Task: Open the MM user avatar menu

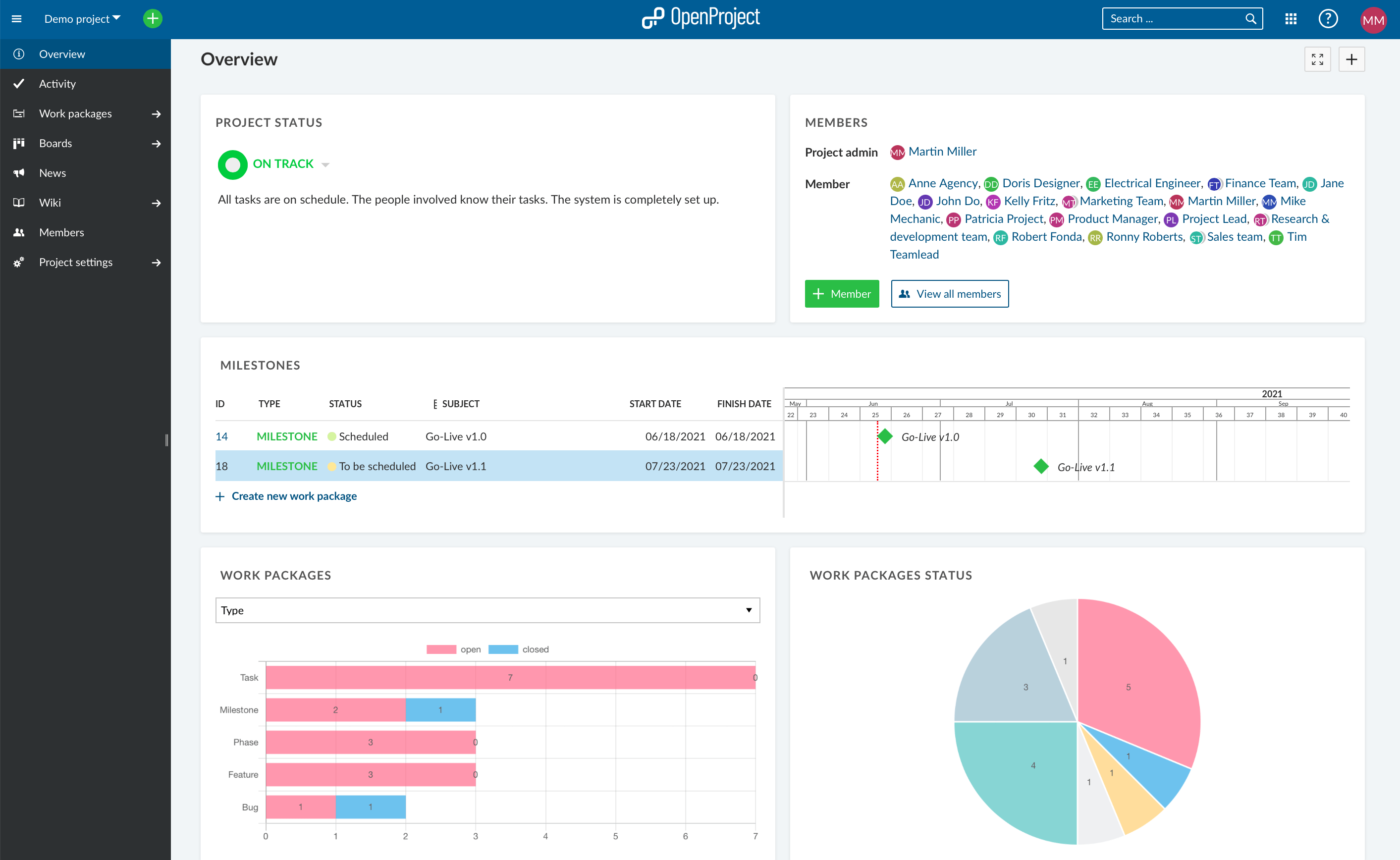Action: click(x=1374, y=18)
